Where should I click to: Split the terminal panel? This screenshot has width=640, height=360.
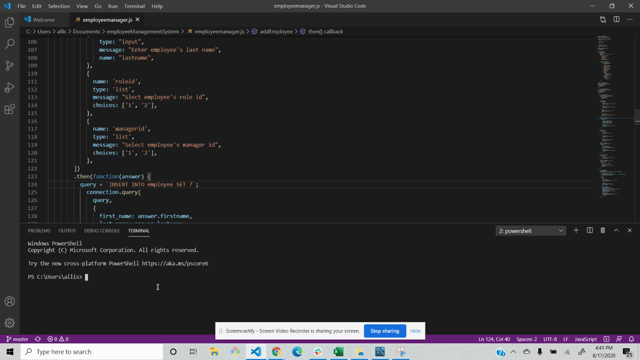coord(589,231)
